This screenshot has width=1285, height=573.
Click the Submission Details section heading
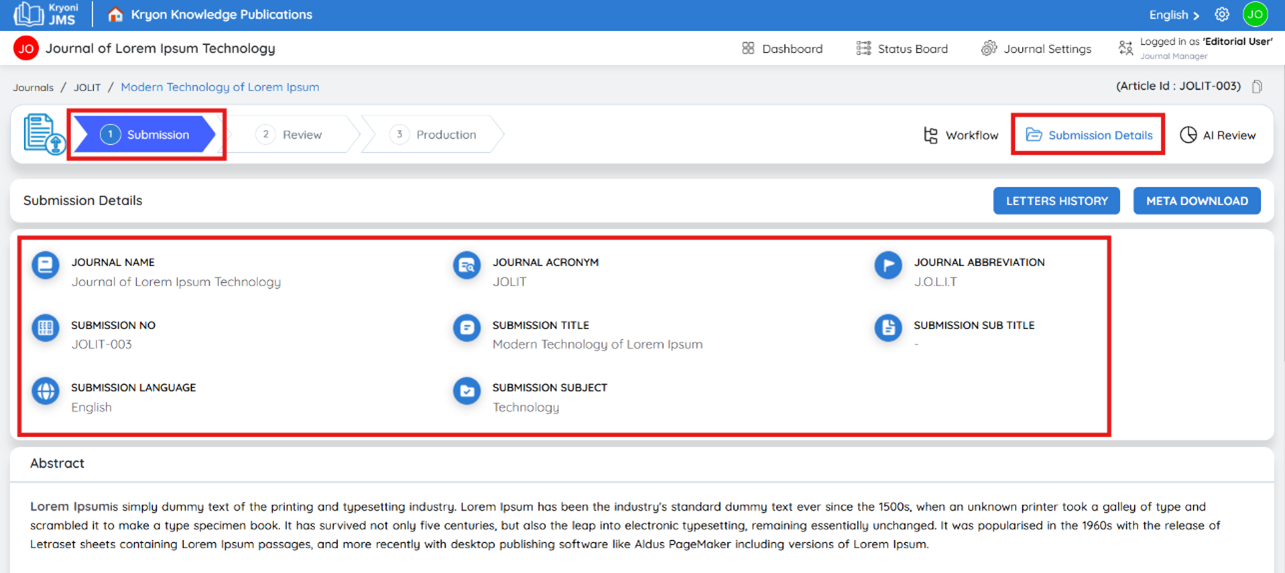tap(83, 201)
